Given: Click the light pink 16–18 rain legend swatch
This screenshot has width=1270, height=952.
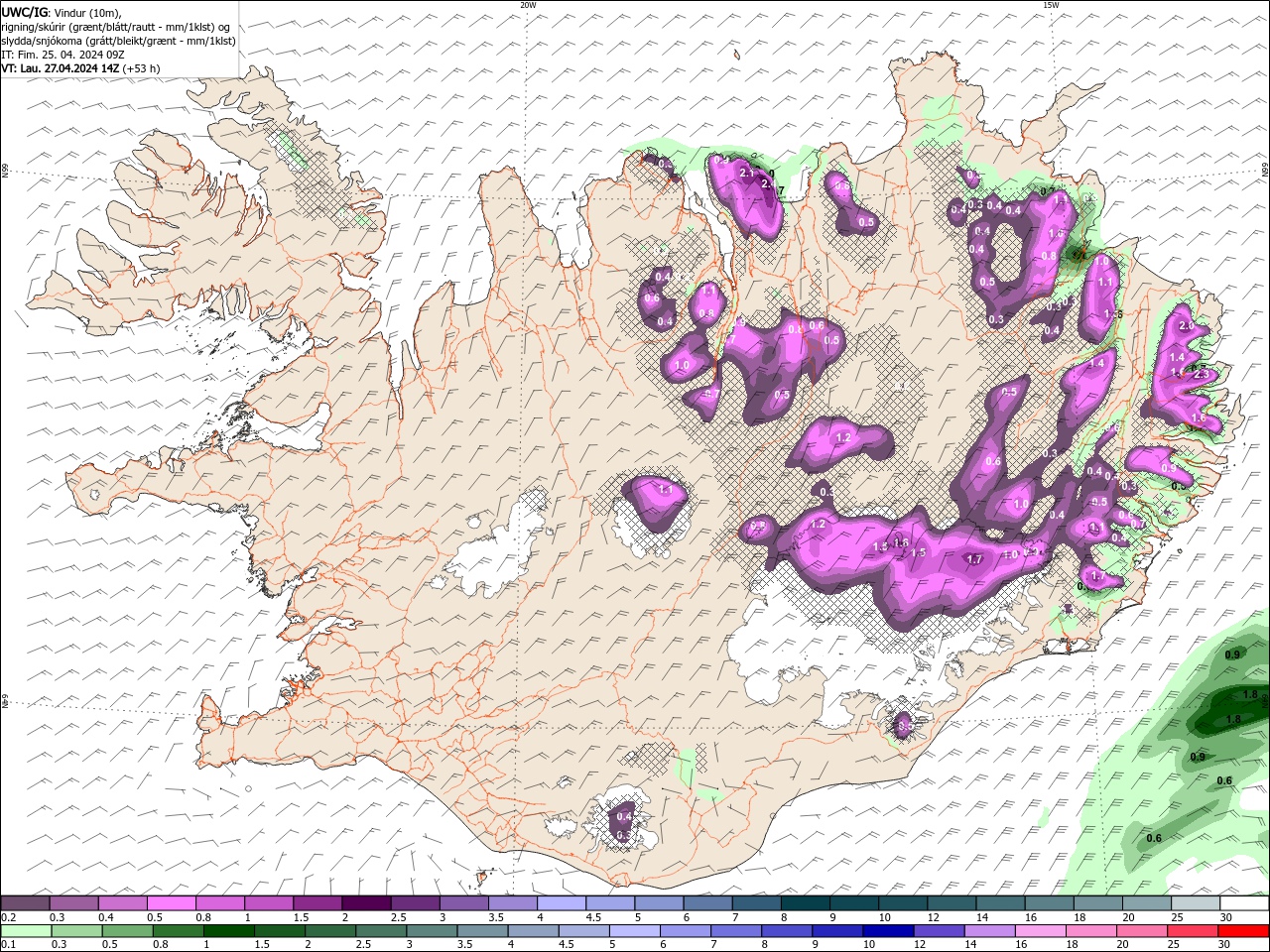Looking at the screenshot, I should (x=1041, y=931).
